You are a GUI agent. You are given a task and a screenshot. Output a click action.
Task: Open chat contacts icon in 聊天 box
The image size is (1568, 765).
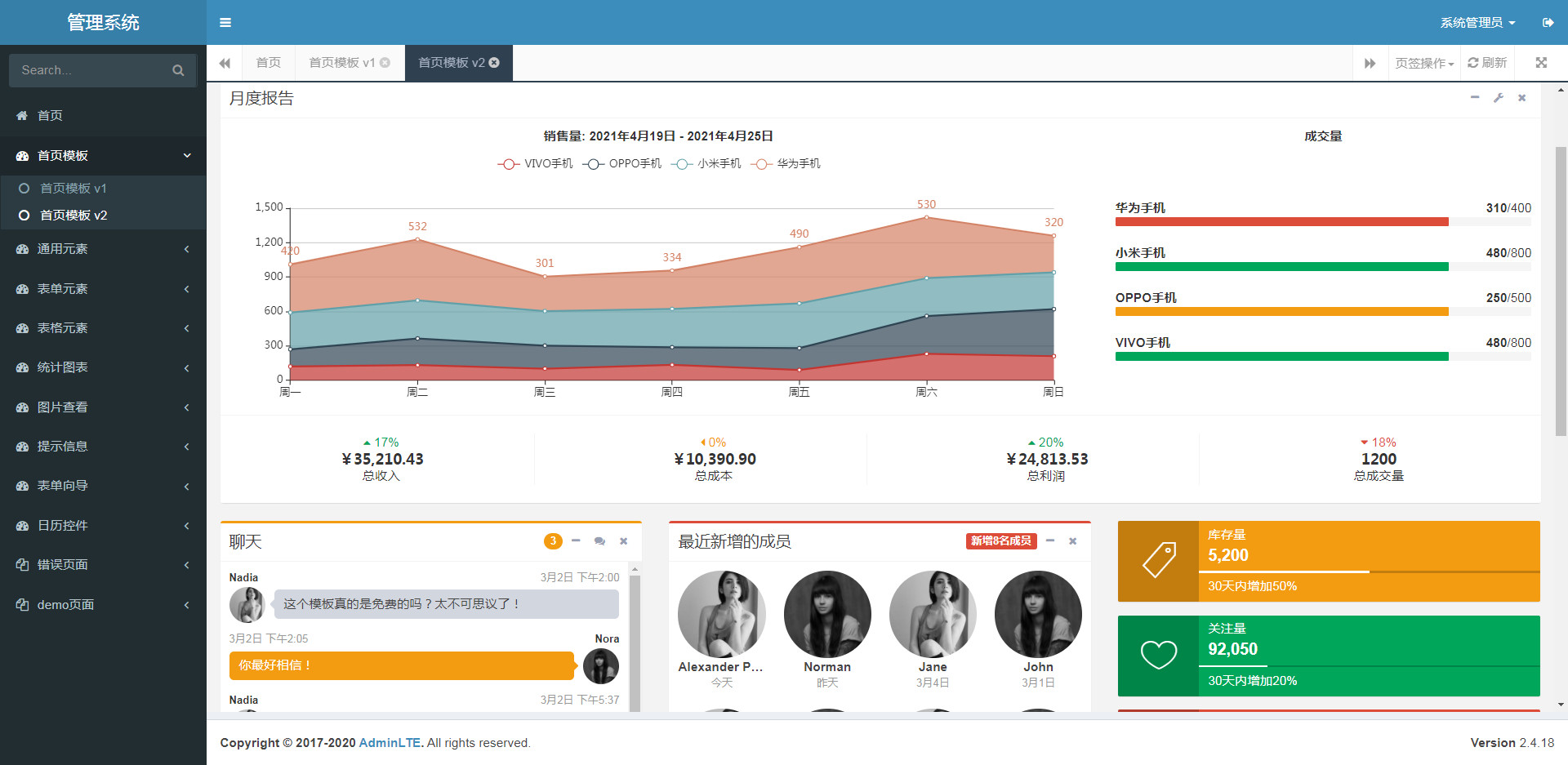pos(599,541)
